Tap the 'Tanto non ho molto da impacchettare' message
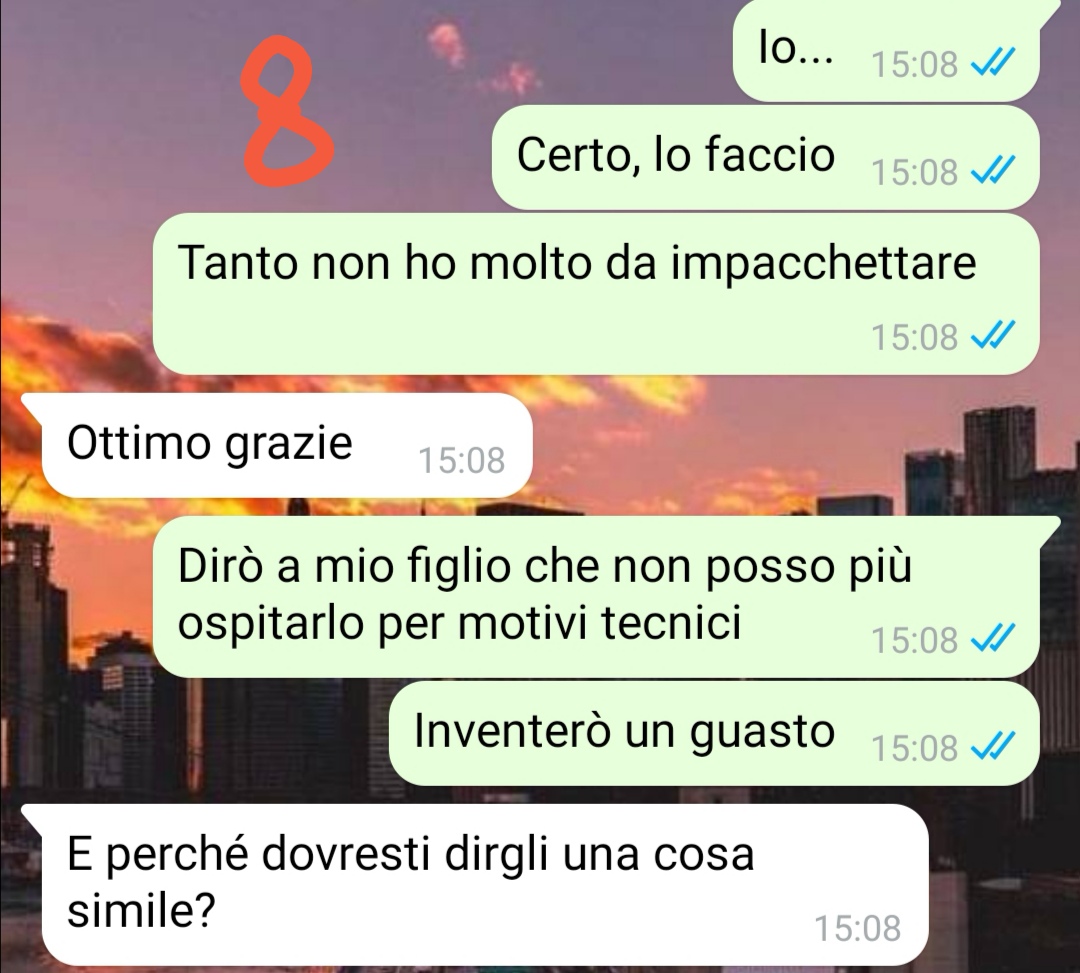 [596, 294]
